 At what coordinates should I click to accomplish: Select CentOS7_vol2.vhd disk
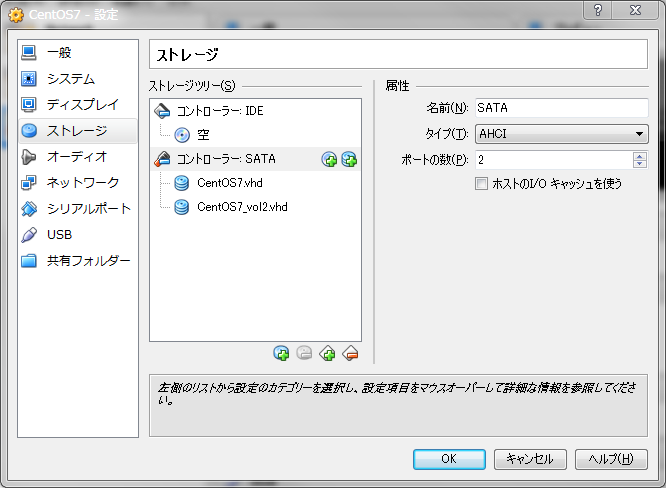(255, 207)
